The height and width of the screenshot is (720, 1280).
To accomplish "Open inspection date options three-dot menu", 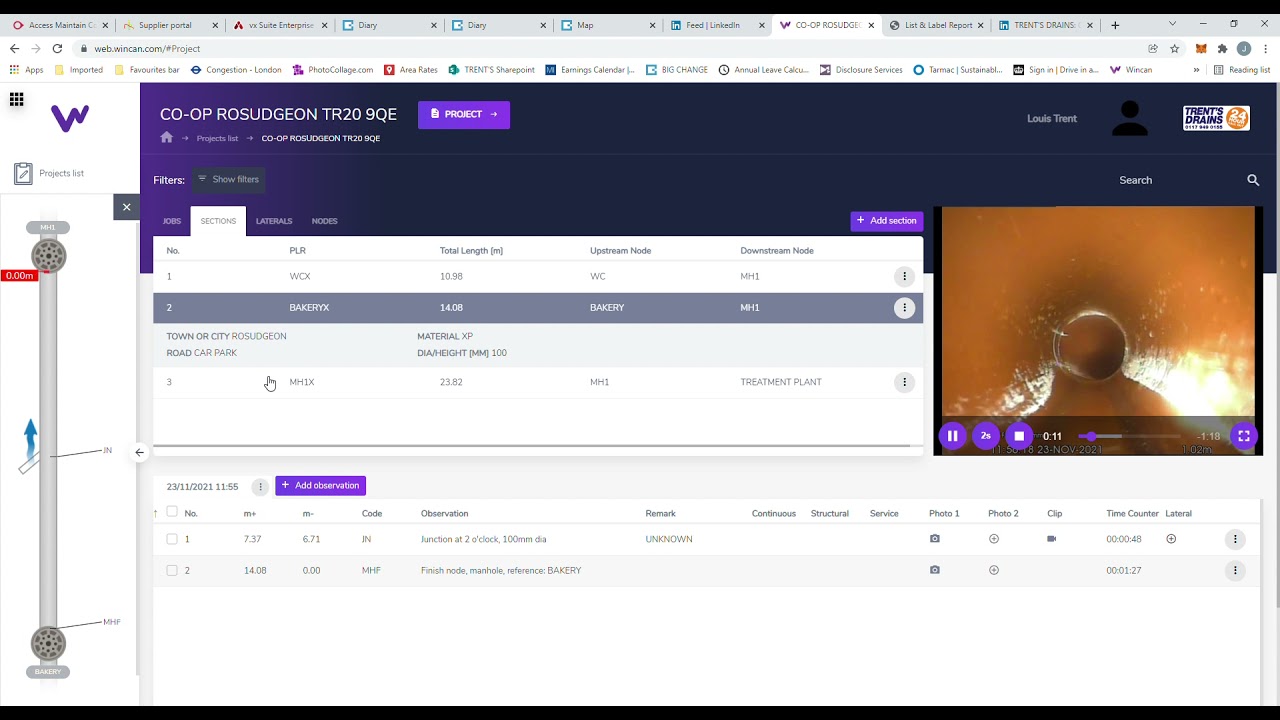I will pos(260,487).
